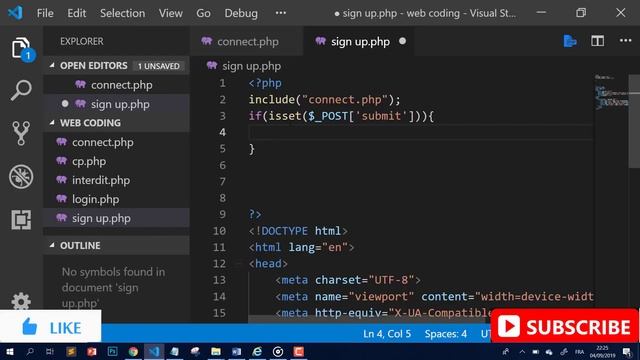
Task: Open editor More Actions ellipsis
Action: point(625,40)
